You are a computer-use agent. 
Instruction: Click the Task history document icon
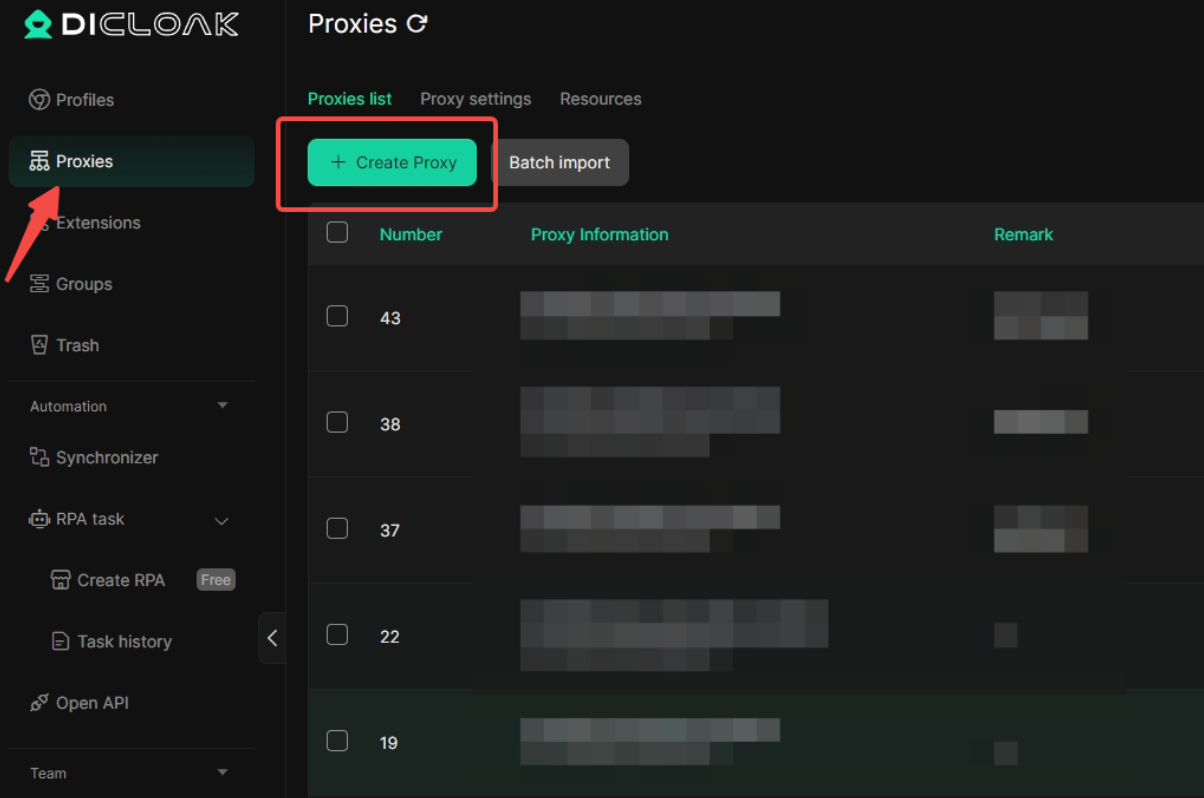point(61,641)
